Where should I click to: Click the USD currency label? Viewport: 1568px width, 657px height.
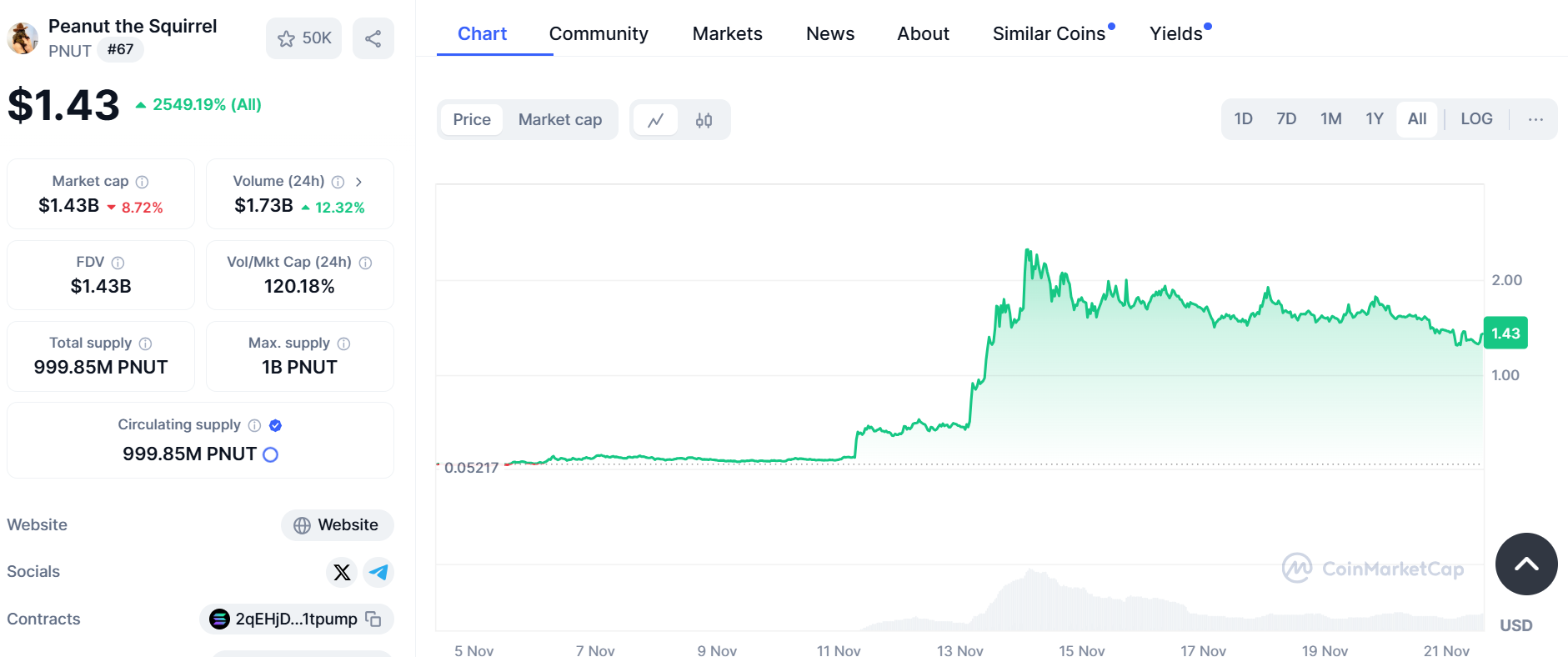pos(1516,625)
